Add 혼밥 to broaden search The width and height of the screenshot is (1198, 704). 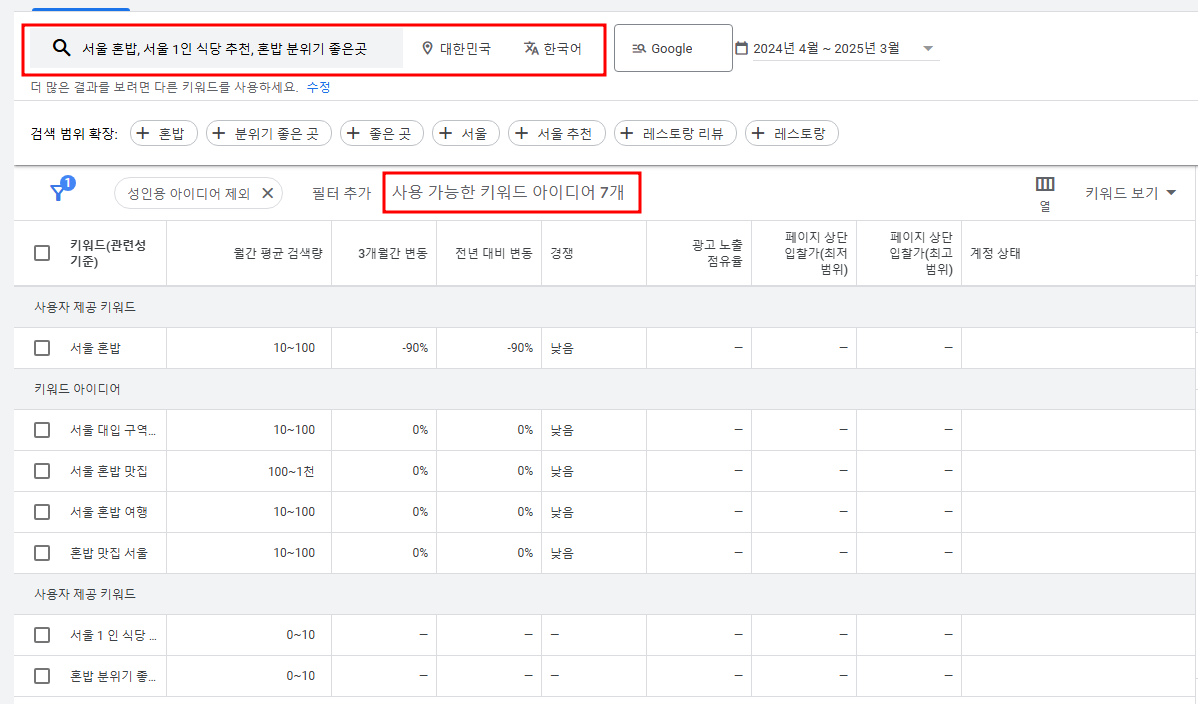coord(164,133)
